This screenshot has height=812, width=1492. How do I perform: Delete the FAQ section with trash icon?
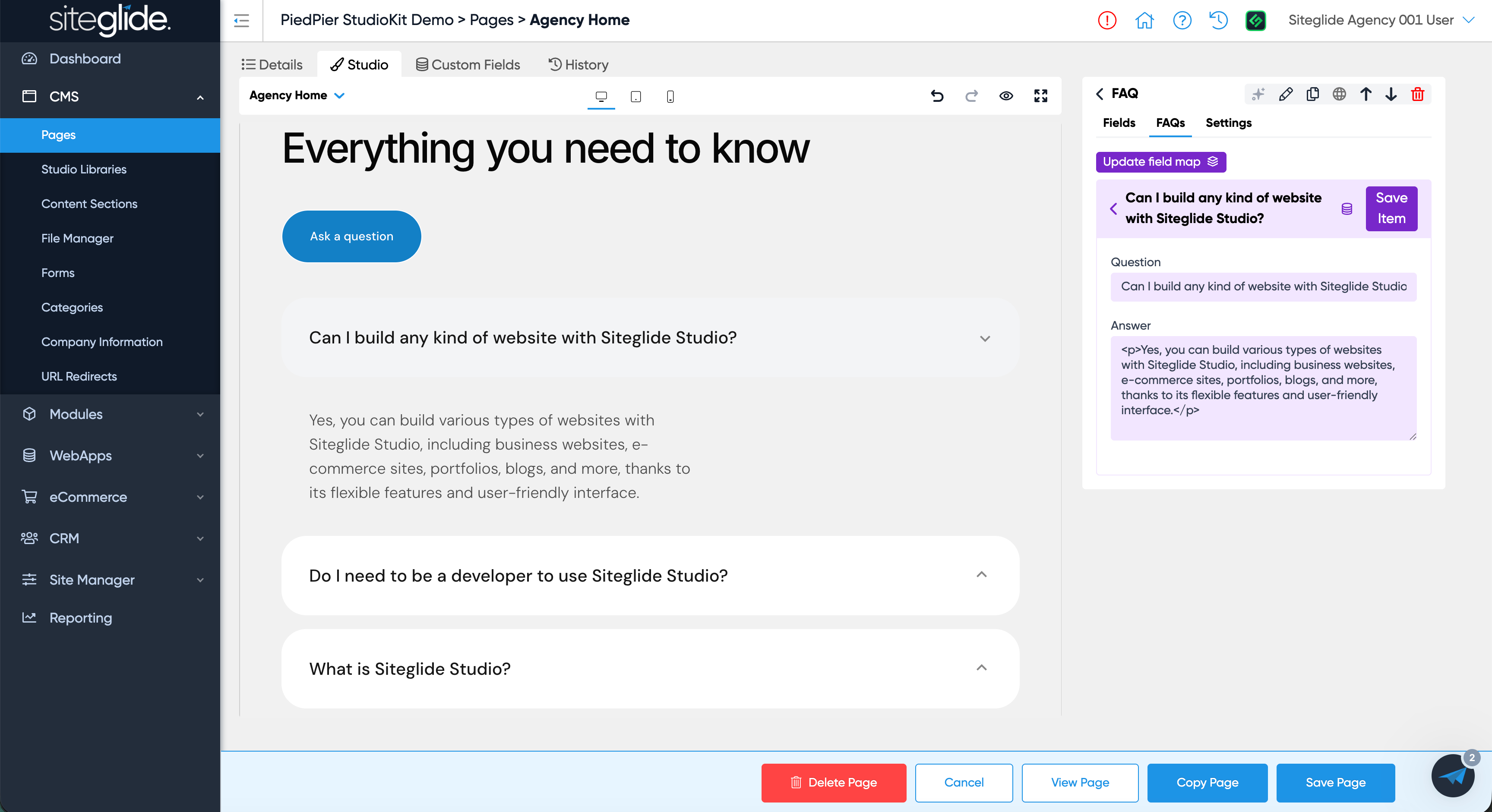coord(1417,94)
